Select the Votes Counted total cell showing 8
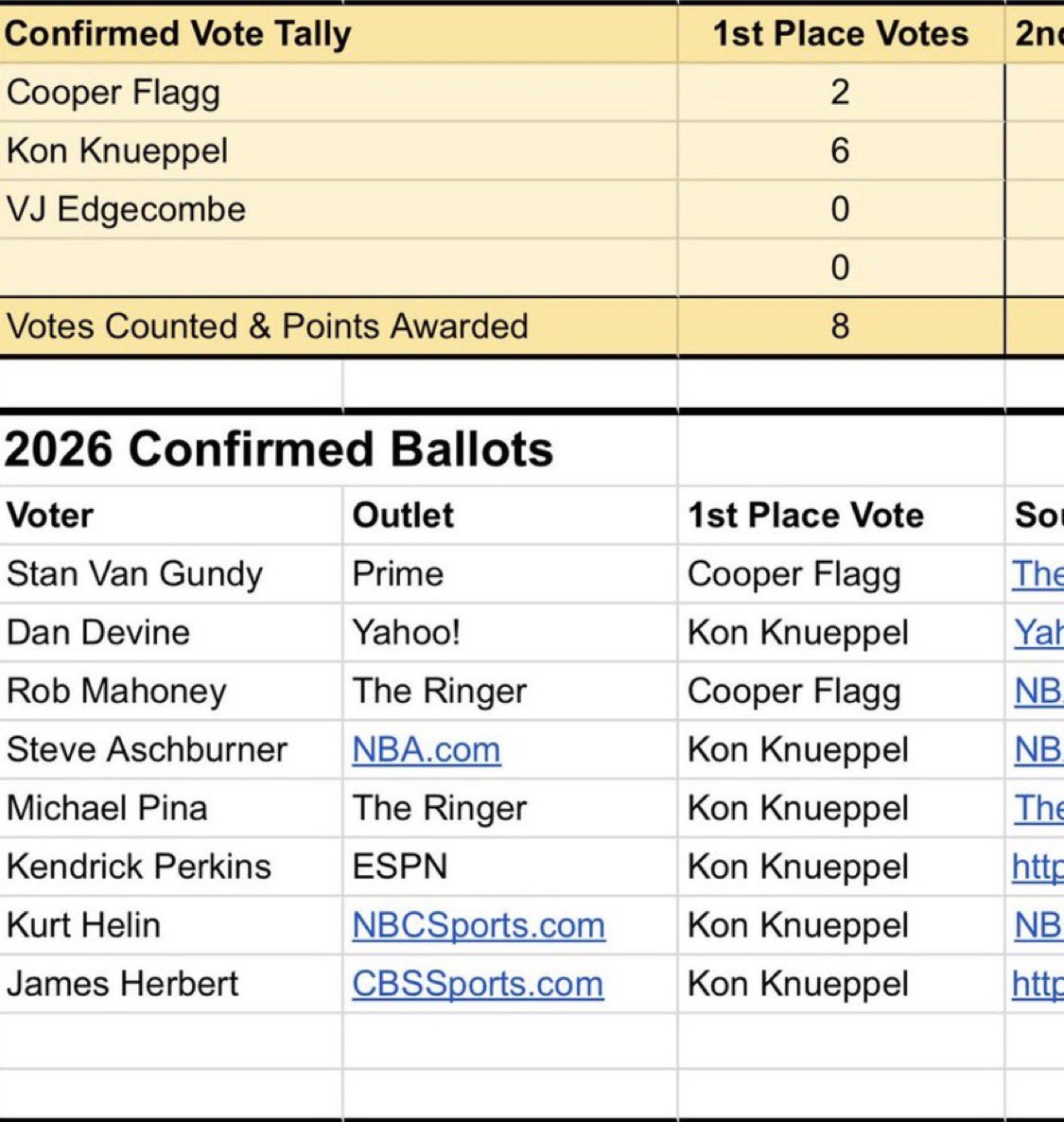This screenshot has height=1122, width=1064. coord(840,326)
